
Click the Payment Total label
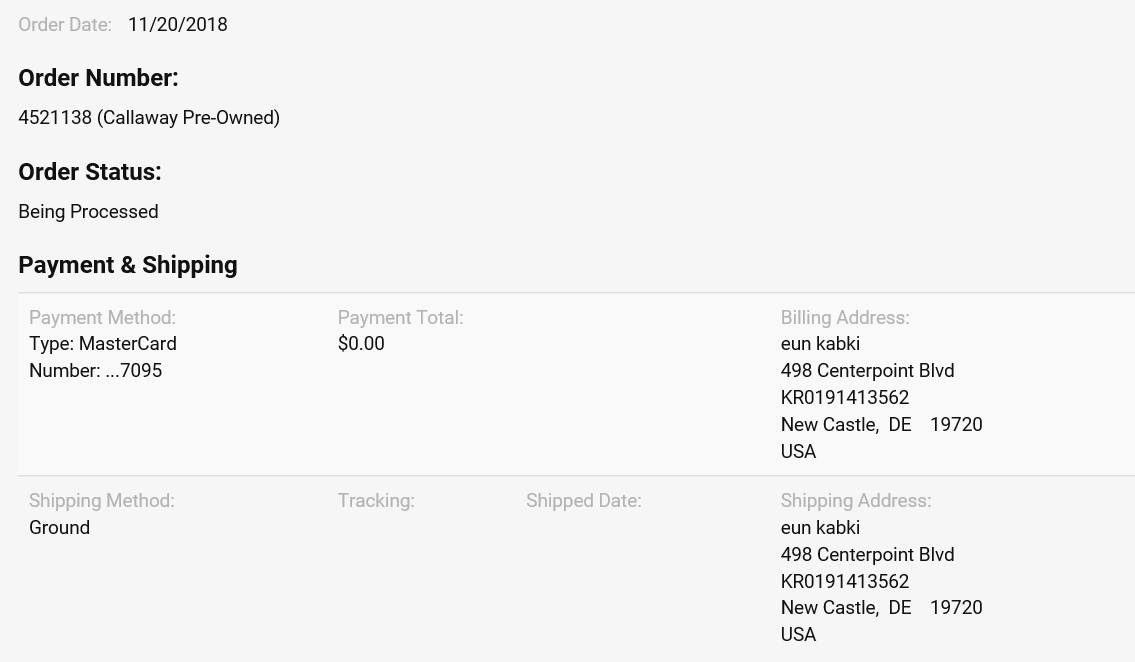[400, 318]
